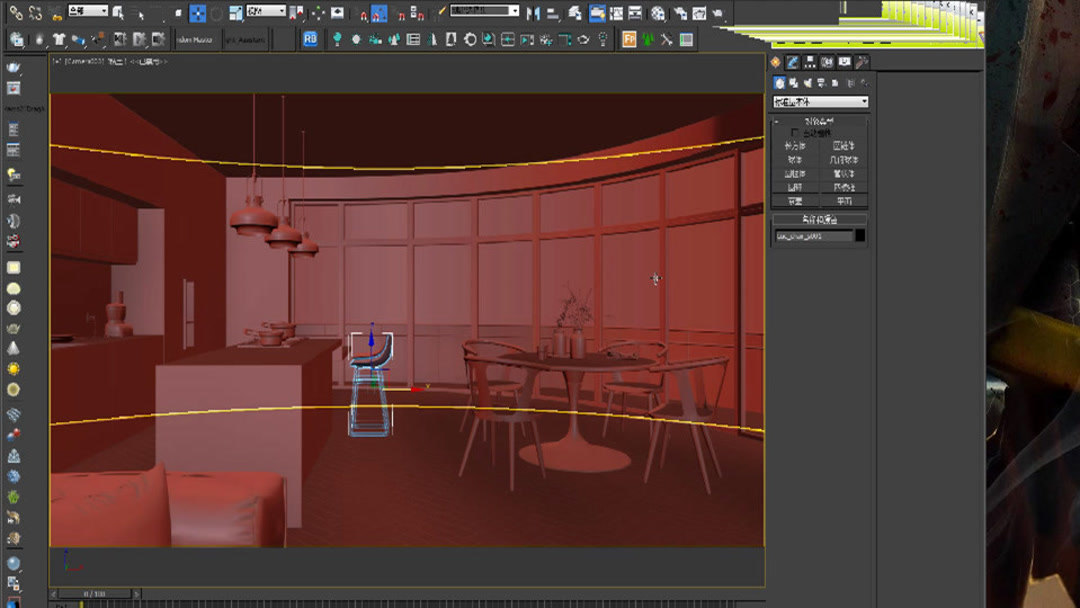The image size is (1080, 608).
Task: Enable the AutoGrid checkbox
Action: tap(793, 131)
